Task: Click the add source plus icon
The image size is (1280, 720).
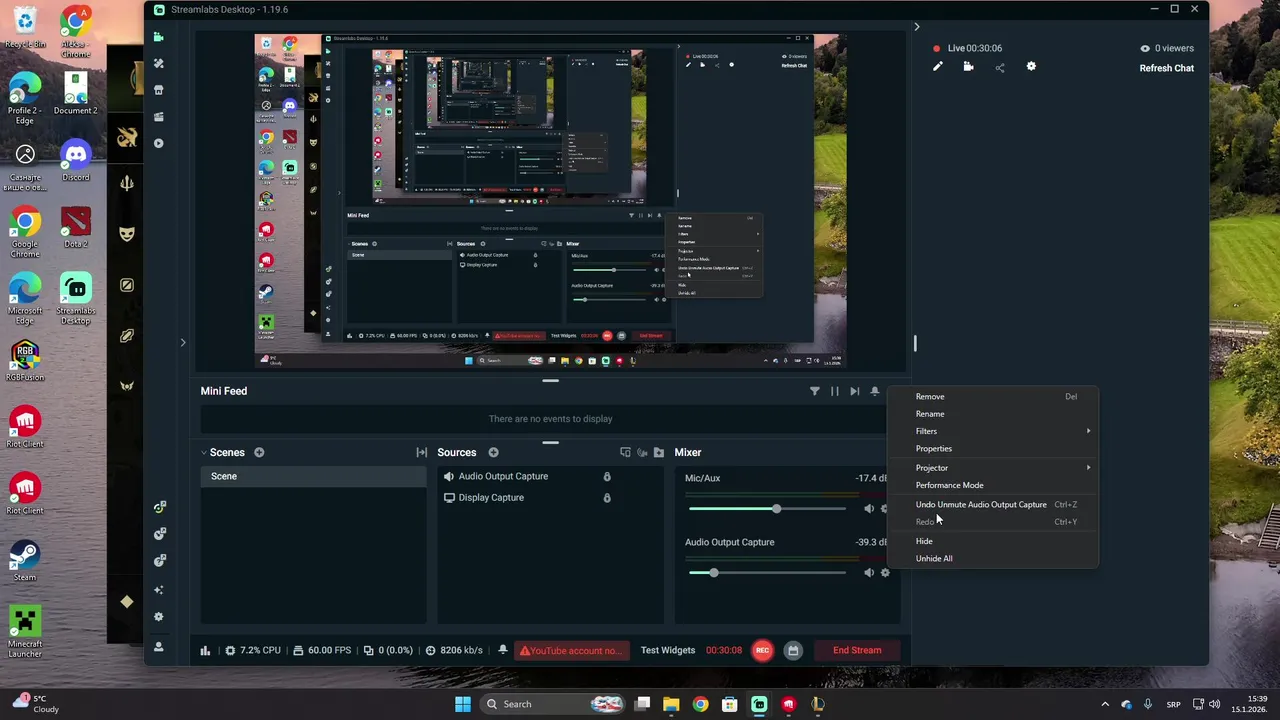Action: (493, 453)
